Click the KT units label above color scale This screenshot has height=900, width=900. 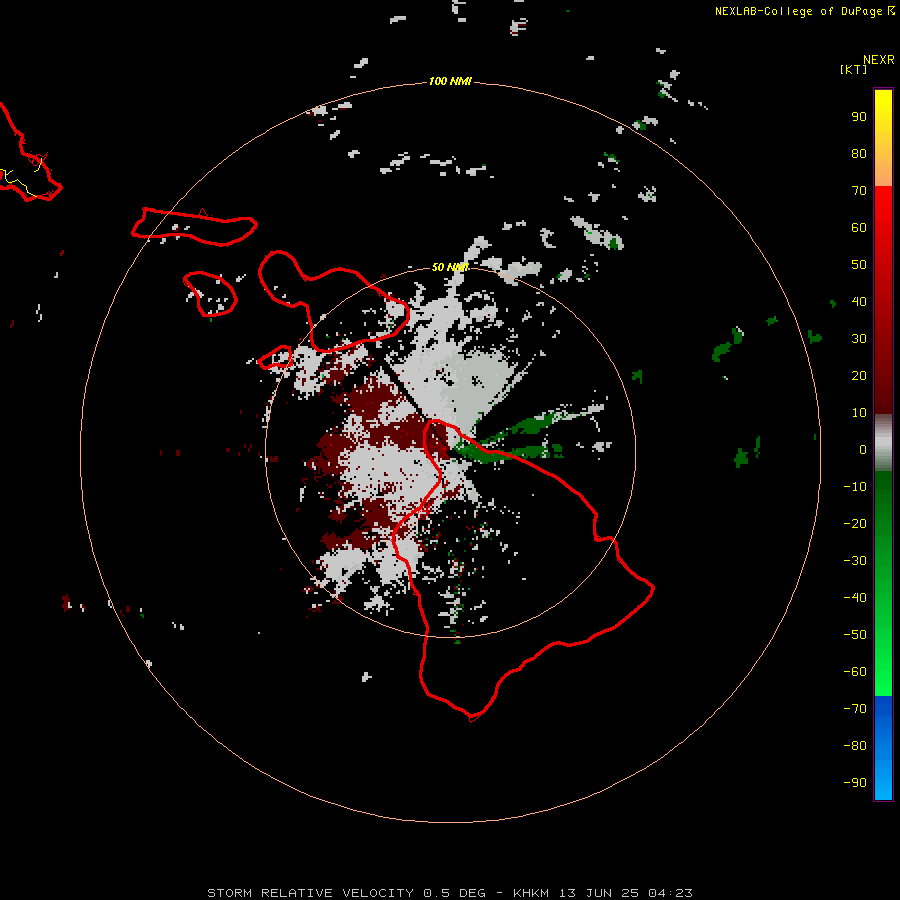[x=854, y=69]
